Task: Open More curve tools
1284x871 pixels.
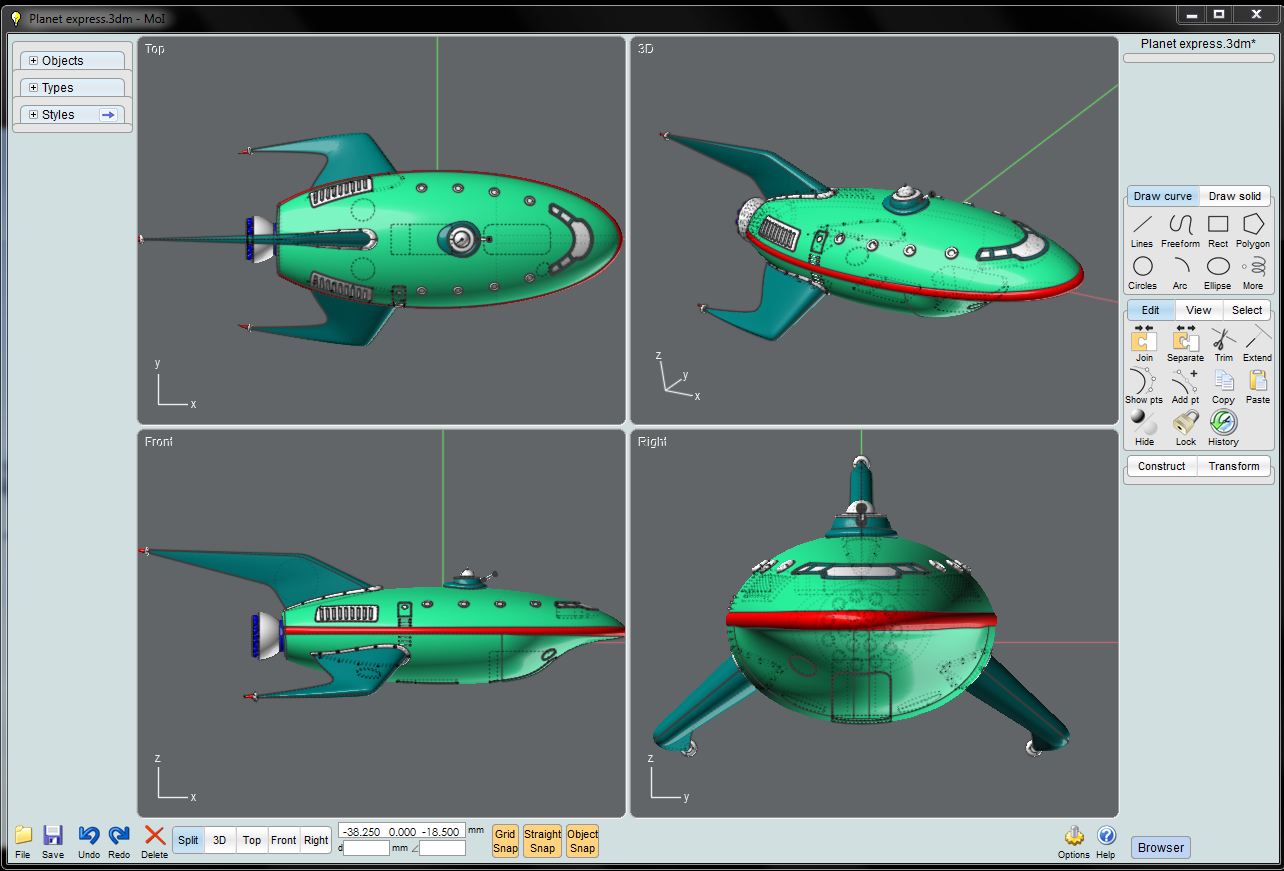Action: coord(1253,273)
